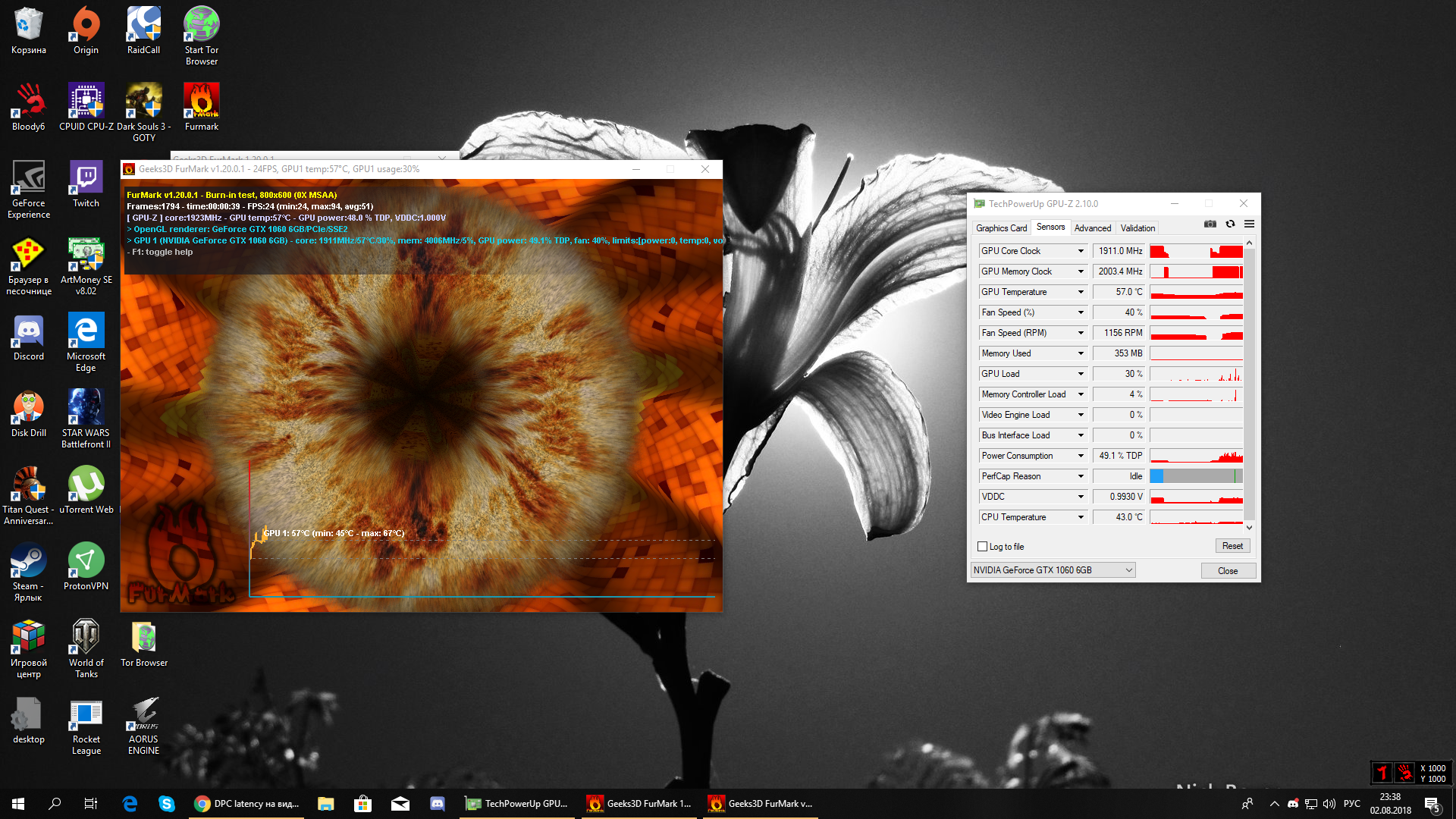Screen dimensions: 1456x819
Task: Click the Reset button in GPU-Z
Action: coord(1232,546)
